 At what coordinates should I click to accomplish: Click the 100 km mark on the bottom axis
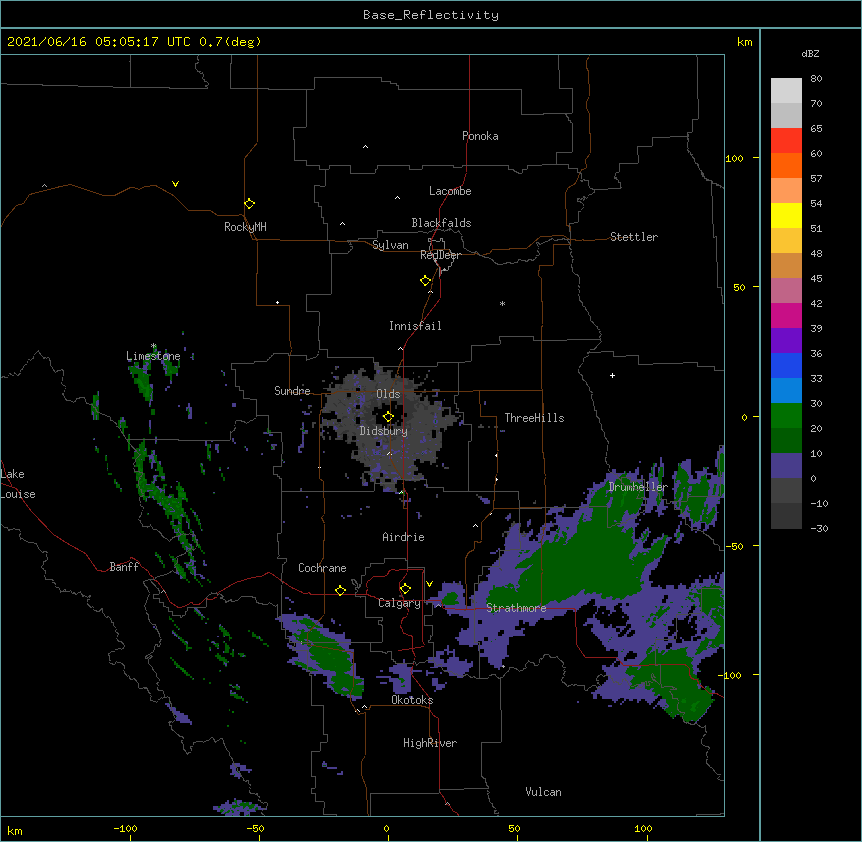pyautogui.click(x=643, y=828)
